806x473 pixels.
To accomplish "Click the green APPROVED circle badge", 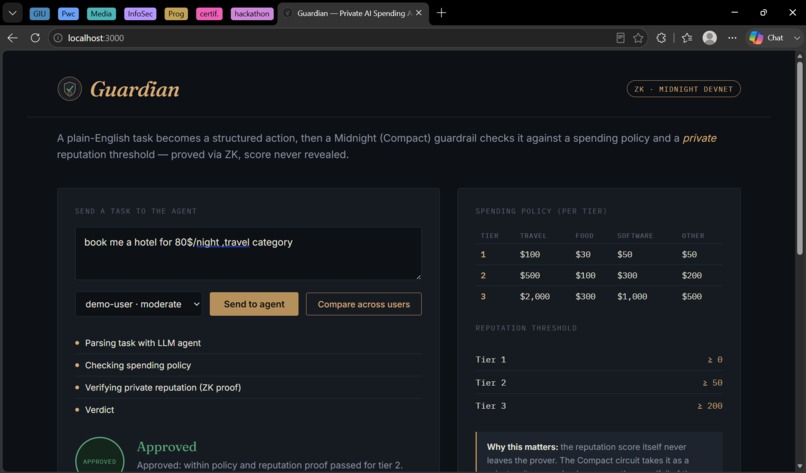I will click(x=100, y=456).
